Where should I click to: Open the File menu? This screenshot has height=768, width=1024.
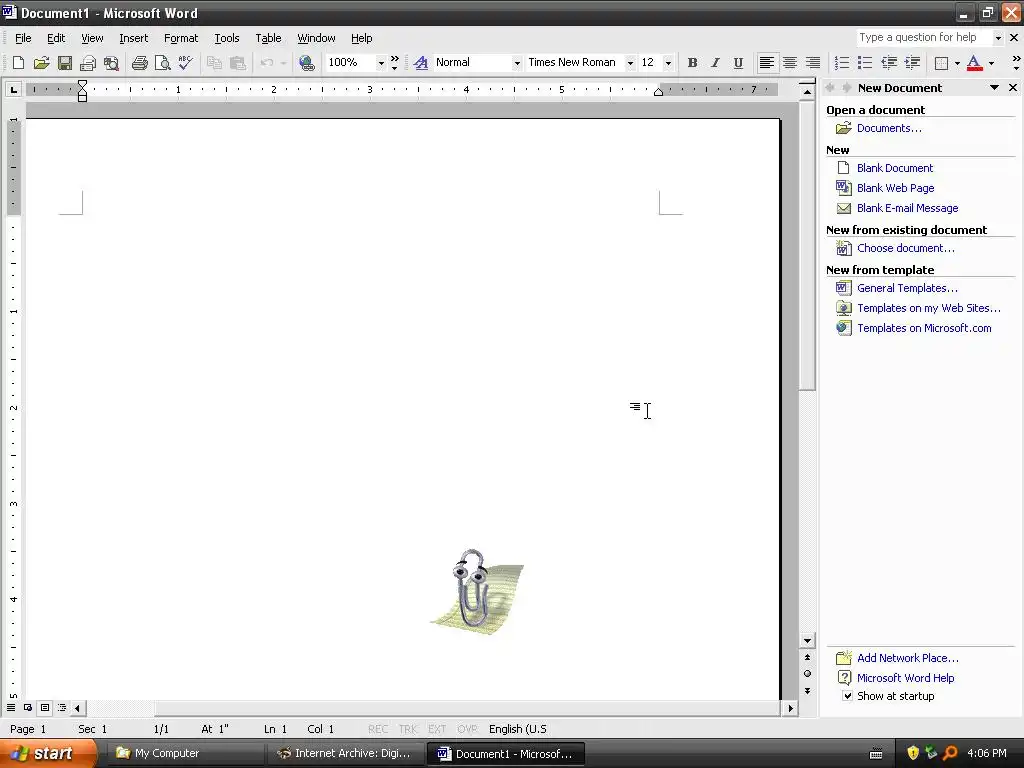point(23,39)
